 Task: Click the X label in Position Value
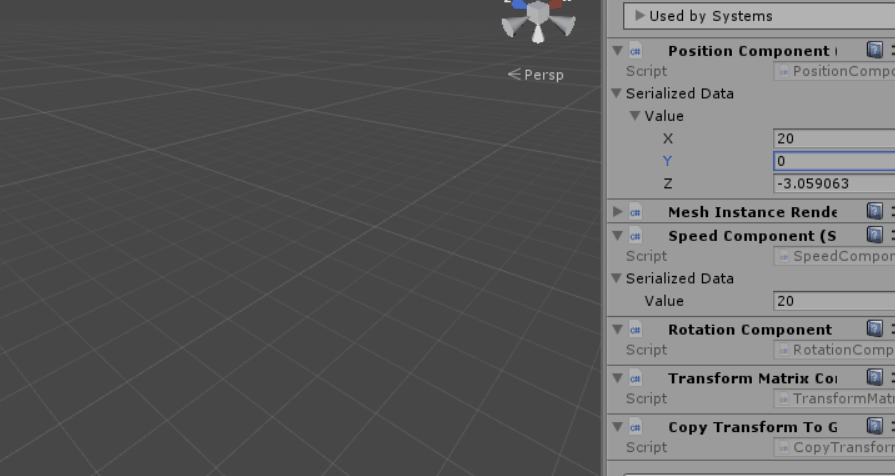pos(668,138)
